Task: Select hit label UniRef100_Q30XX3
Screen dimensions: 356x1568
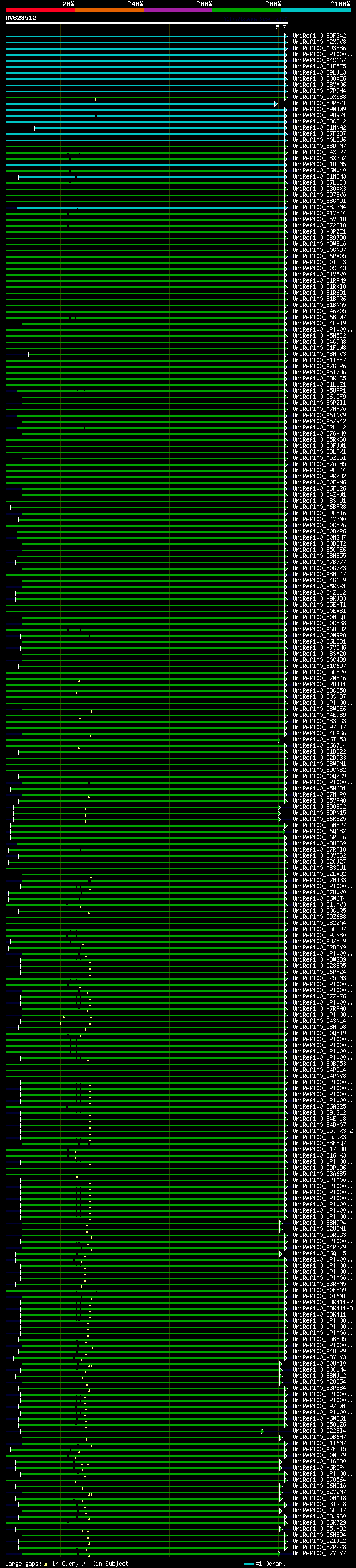Action: pyautogui.click(x=319, y=189)
